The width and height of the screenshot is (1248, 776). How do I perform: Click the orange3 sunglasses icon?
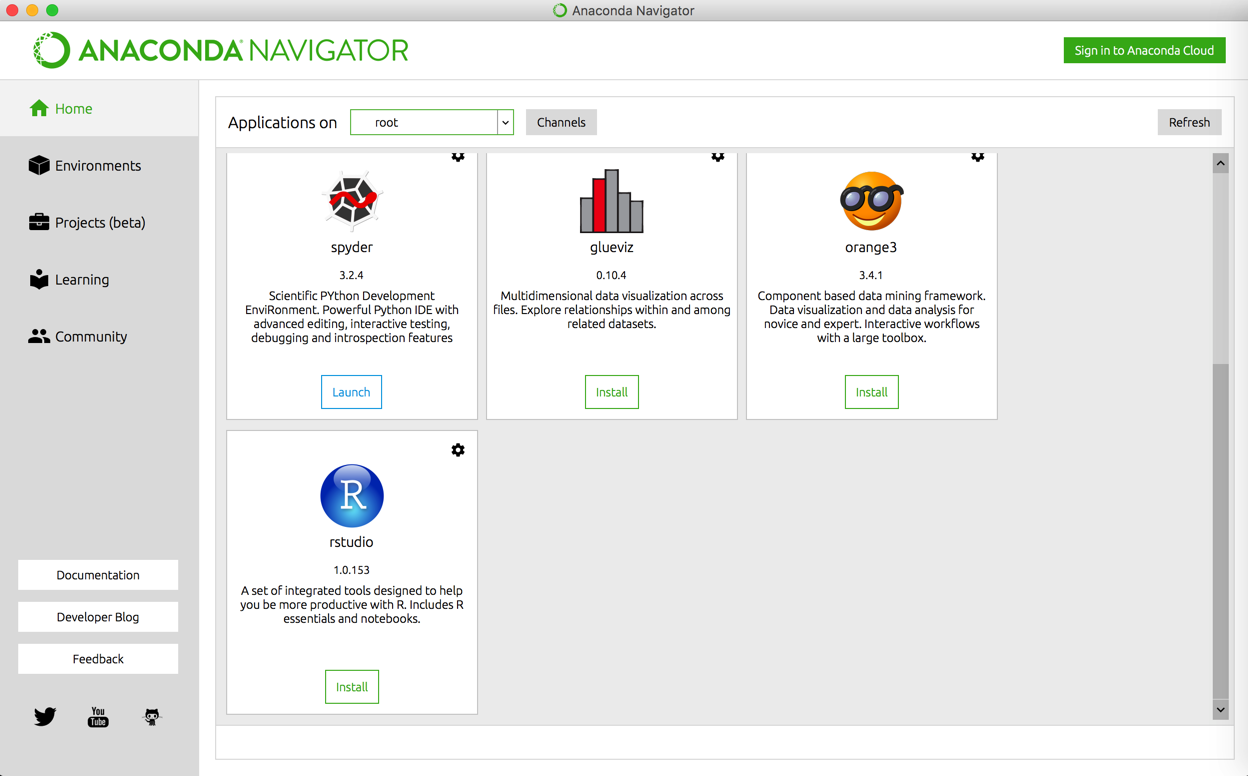point(871,200)
